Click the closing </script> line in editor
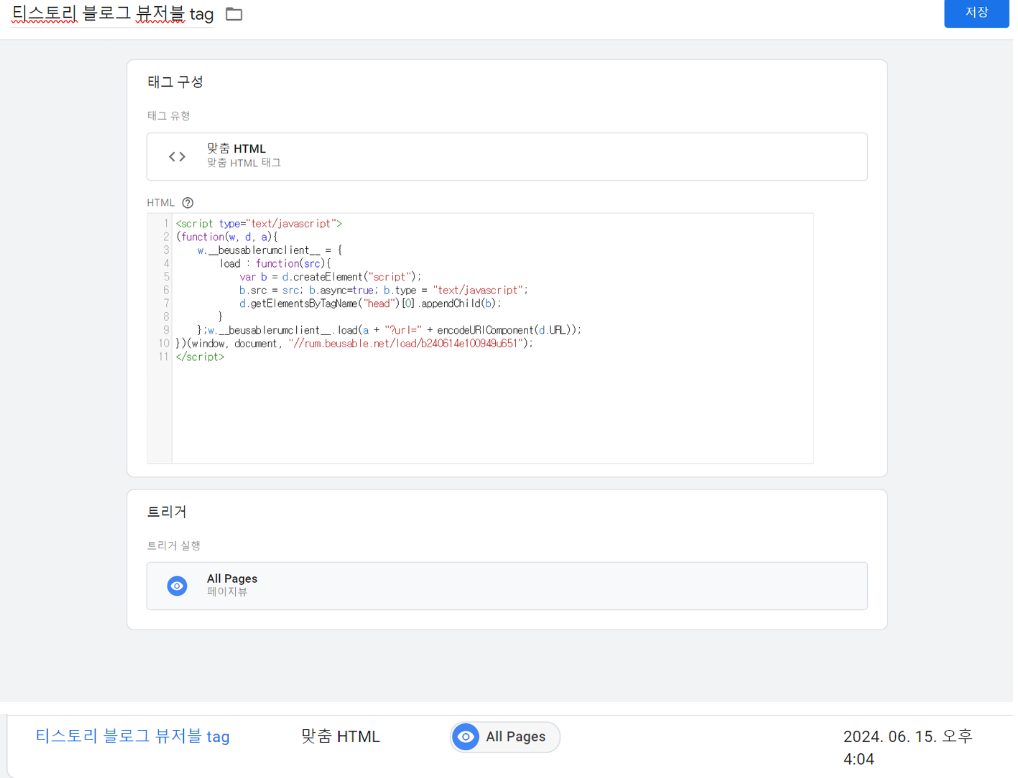Viewport: 1018px width, 778px height. coord(200,357)
